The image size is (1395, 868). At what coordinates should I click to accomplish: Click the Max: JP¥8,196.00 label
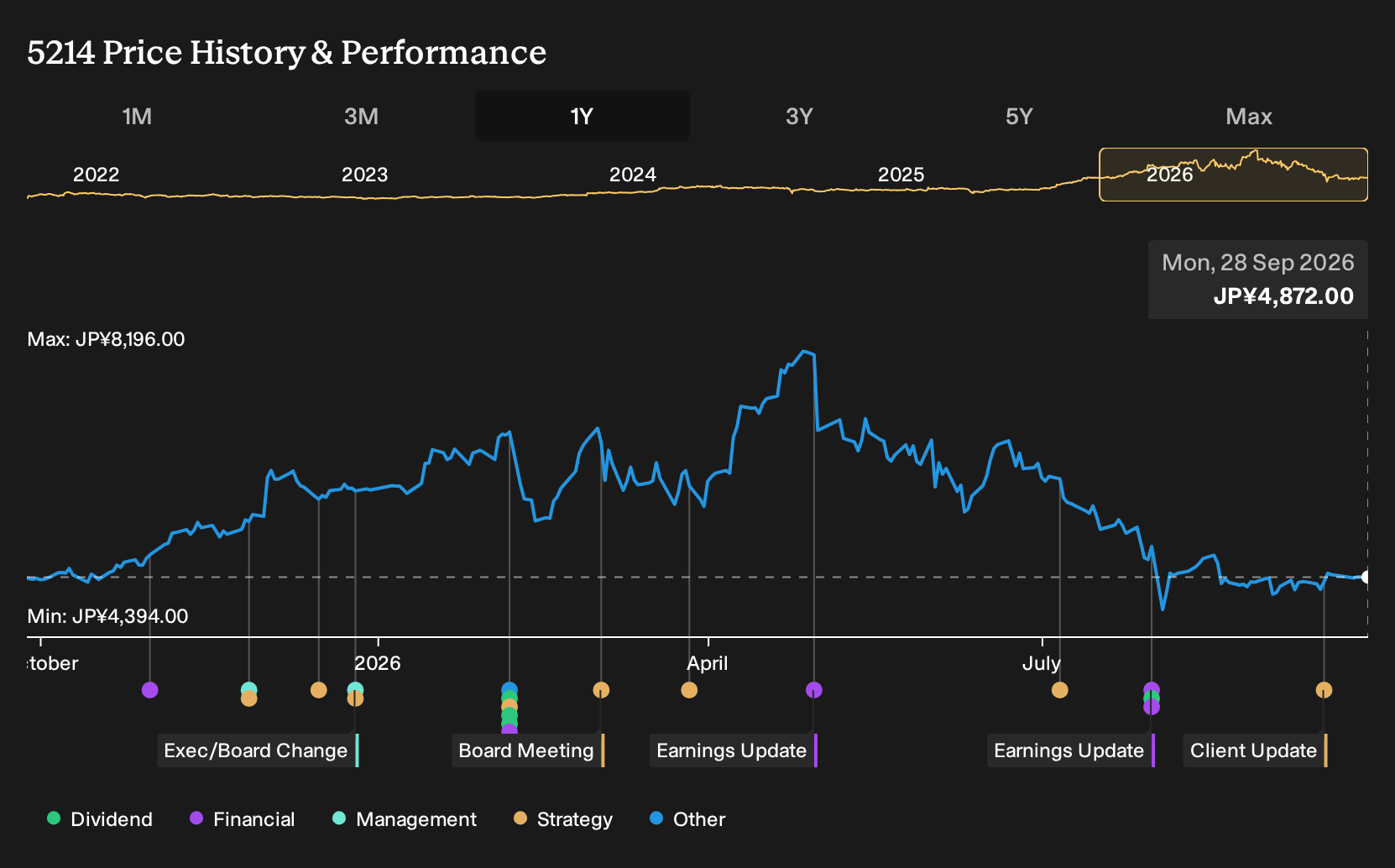(x=106, y=339)
